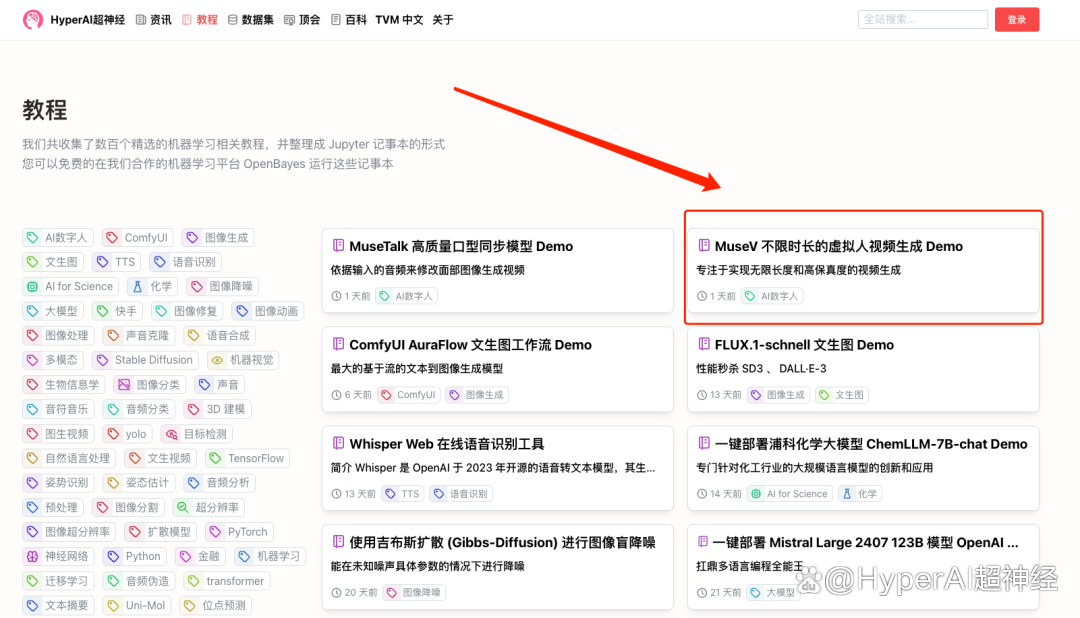This screenshot has width=1080, height=618.
Task: Click the 图像生成 tag on AuraFlow card
Action: coord(477,395)
